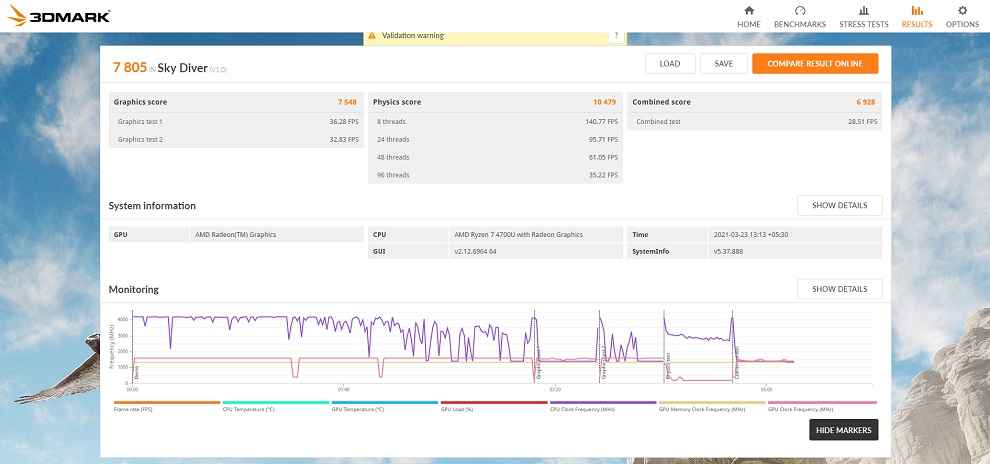Click the 32.83 FPS value

344,140
